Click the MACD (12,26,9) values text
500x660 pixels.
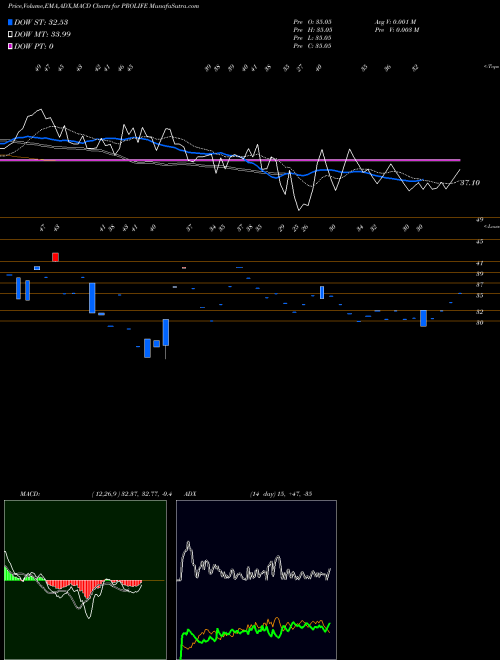(132, 494)
